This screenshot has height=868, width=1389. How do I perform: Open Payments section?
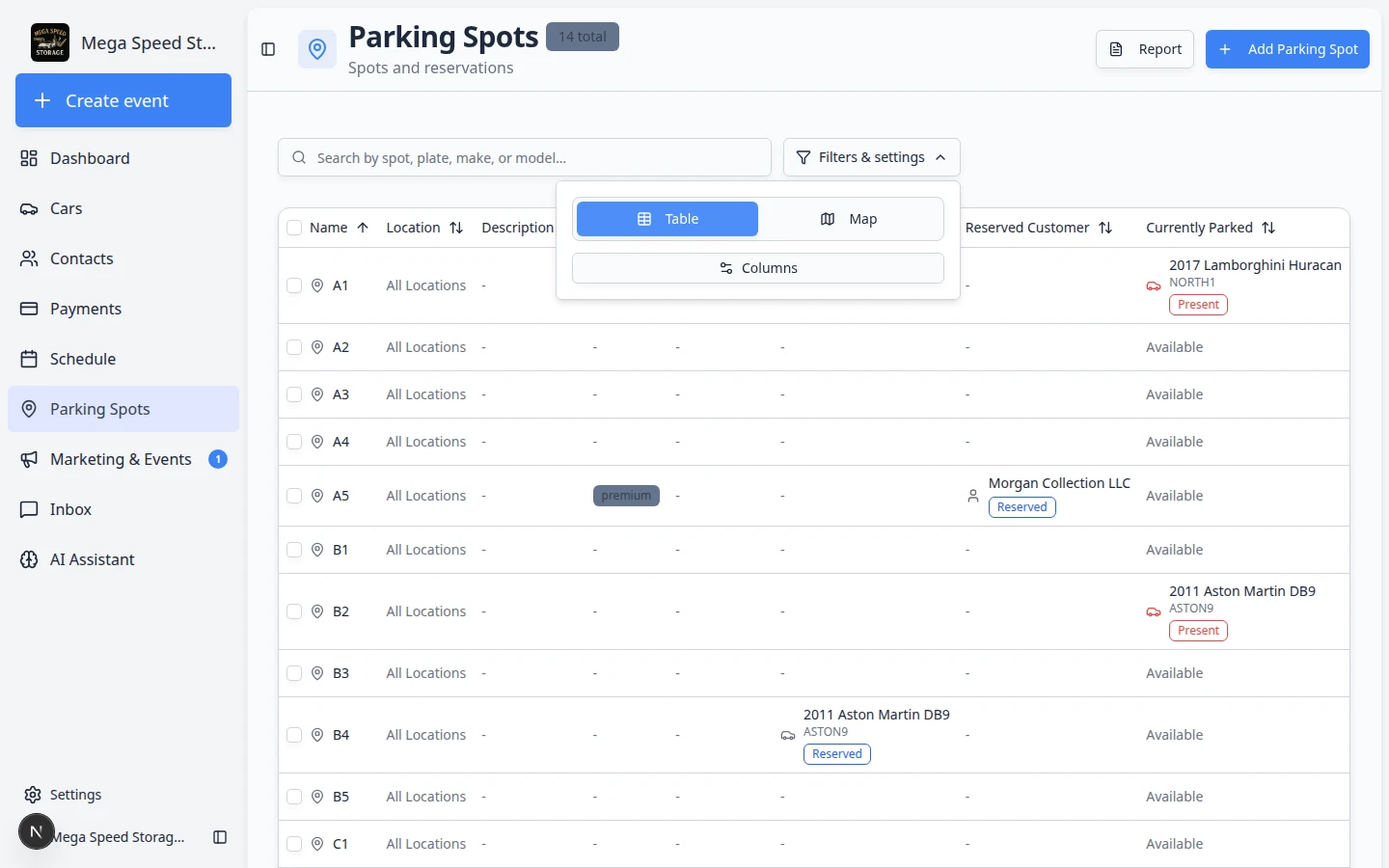click(123, 309)
